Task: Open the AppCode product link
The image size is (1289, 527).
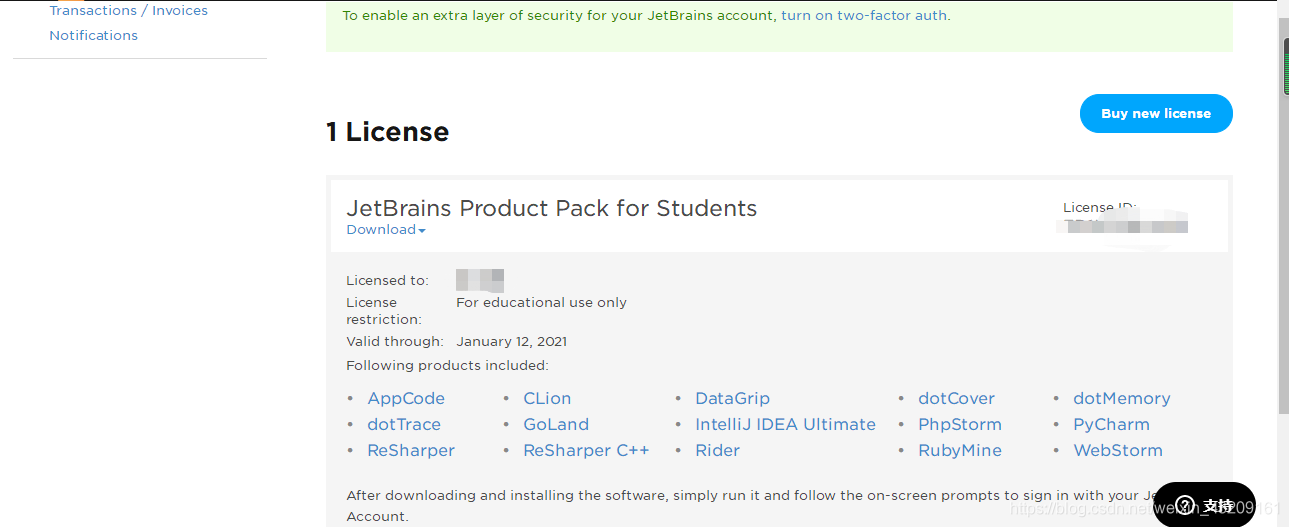Action: coord(406,398)
